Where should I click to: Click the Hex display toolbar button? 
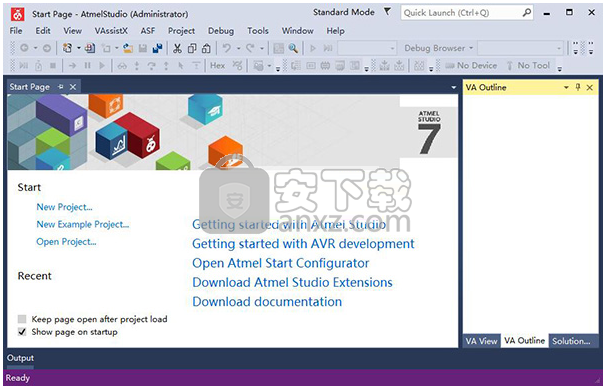(x=217, y=66)
